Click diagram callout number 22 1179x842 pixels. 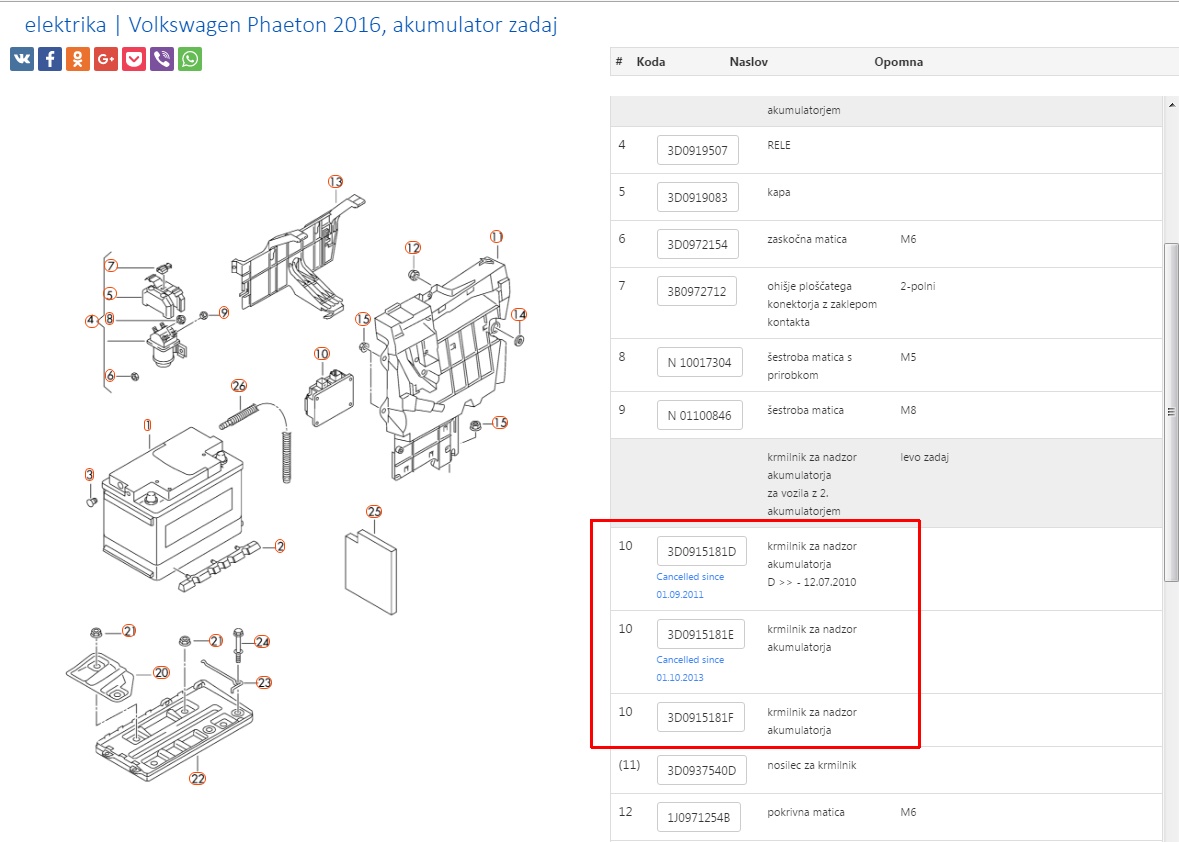(x=197, y=778)
